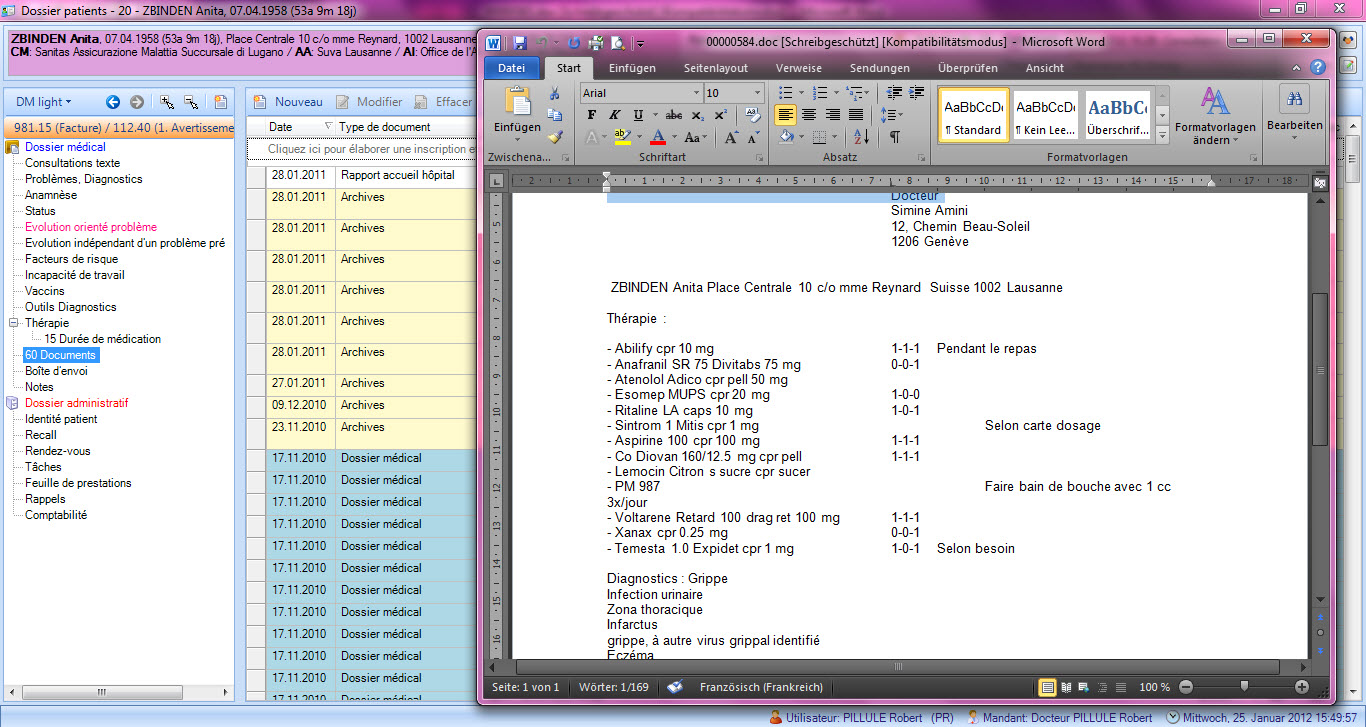Open Feuille de prestations tree item

[x=78, y=483]
